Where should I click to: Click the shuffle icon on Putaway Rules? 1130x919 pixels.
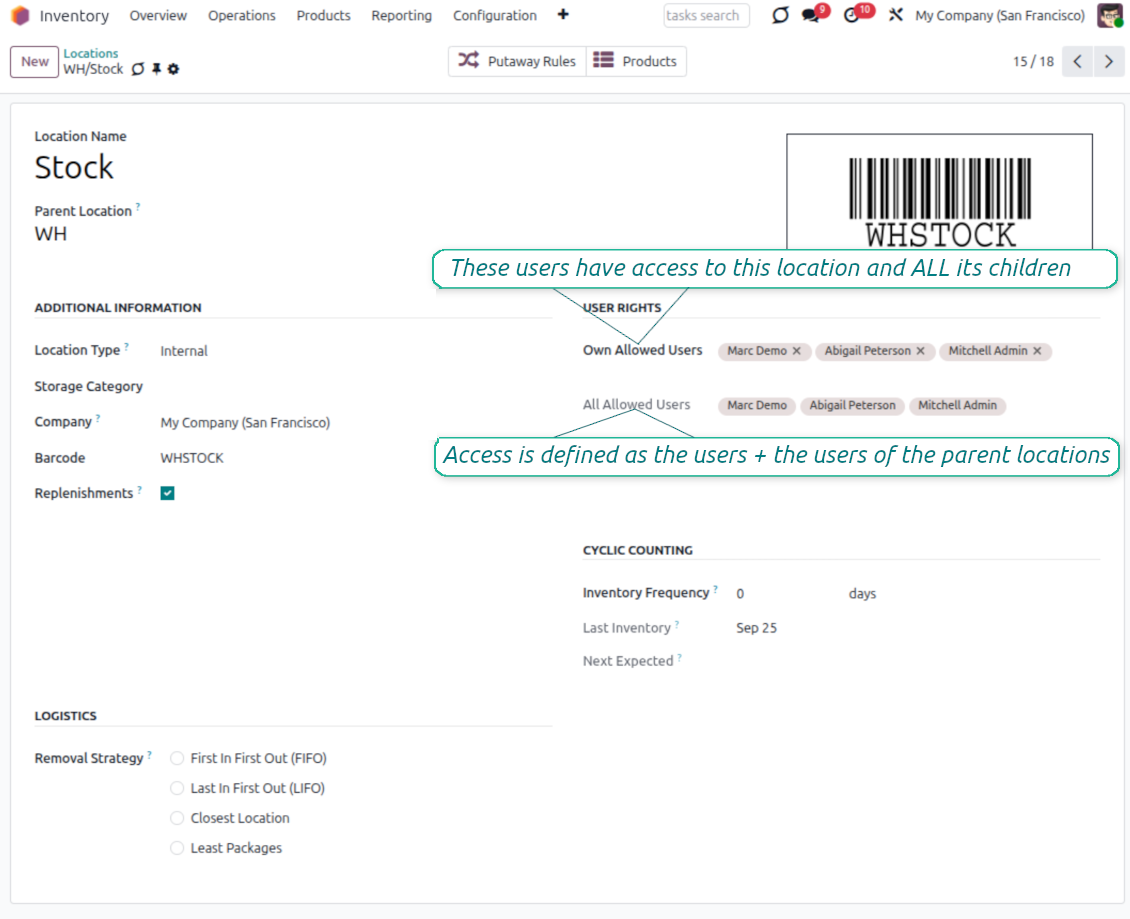467,61
